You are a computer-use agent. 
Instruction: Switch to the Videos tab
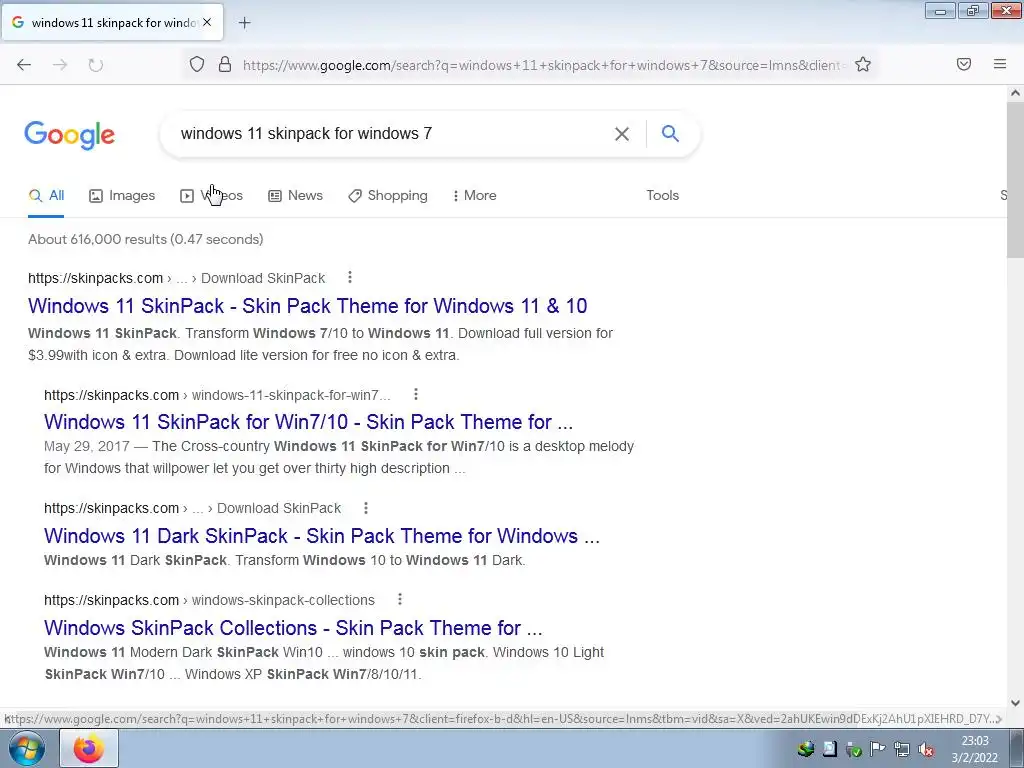[212, 196]
